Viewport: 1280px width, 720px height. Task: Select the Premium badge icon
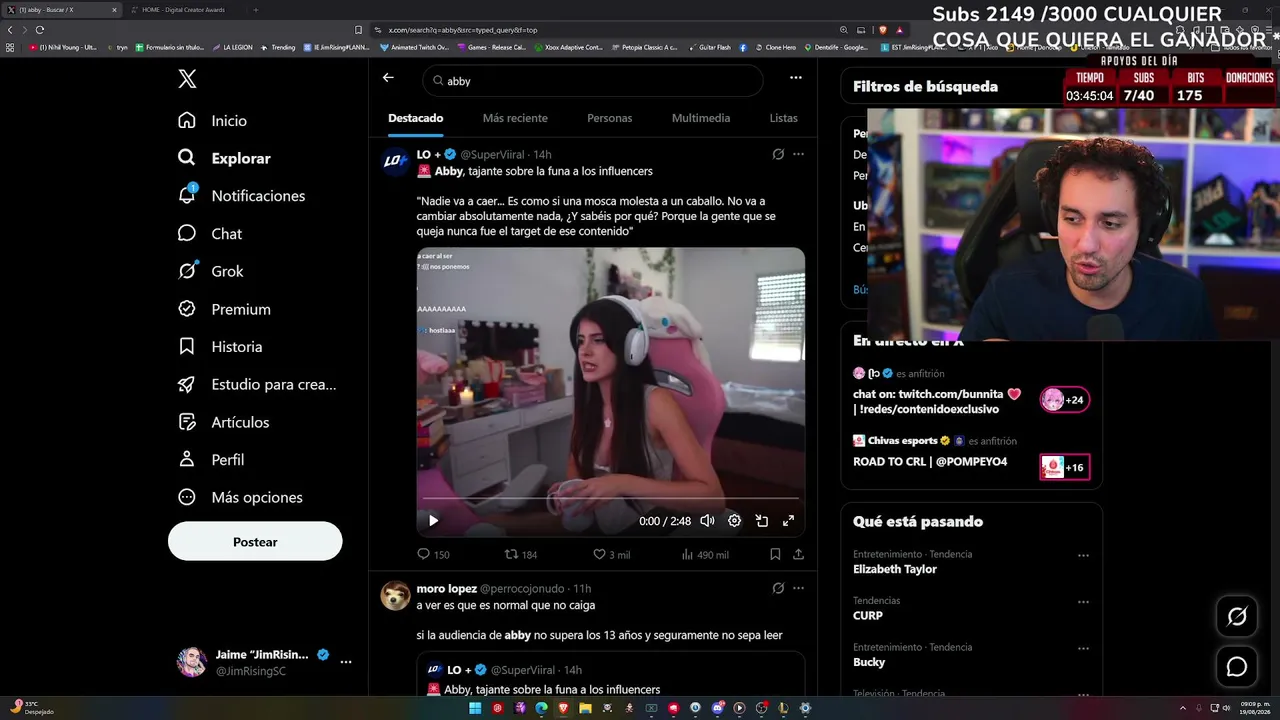187,309
